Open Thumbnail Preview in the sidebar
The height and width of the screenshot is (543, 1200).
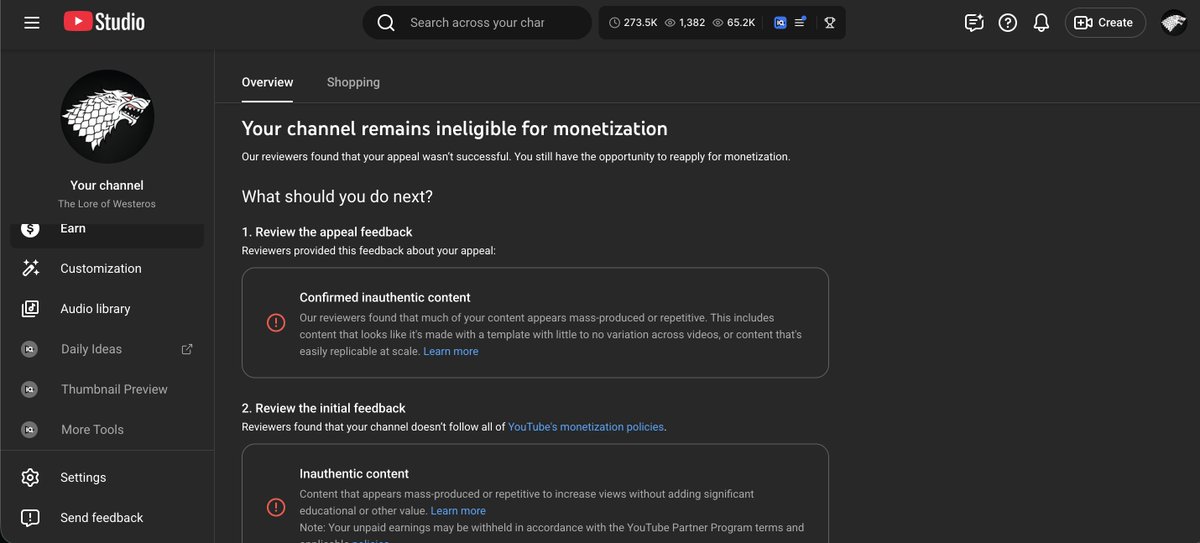click(x=107, y=389)
